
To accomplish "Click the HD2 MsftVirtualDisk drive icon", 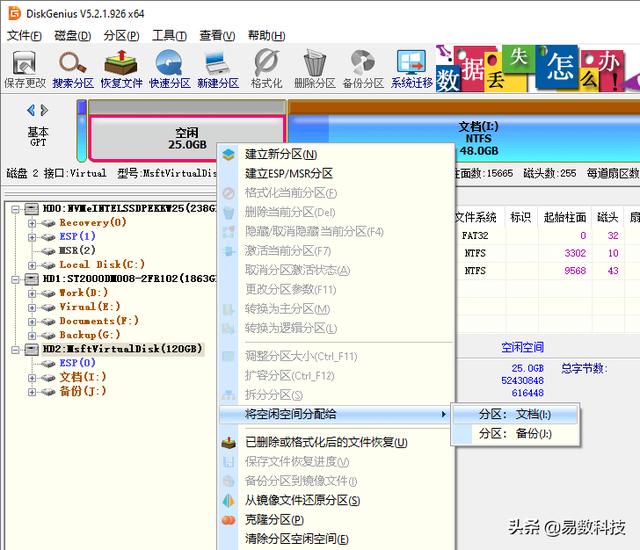I will tap(32, 349).
